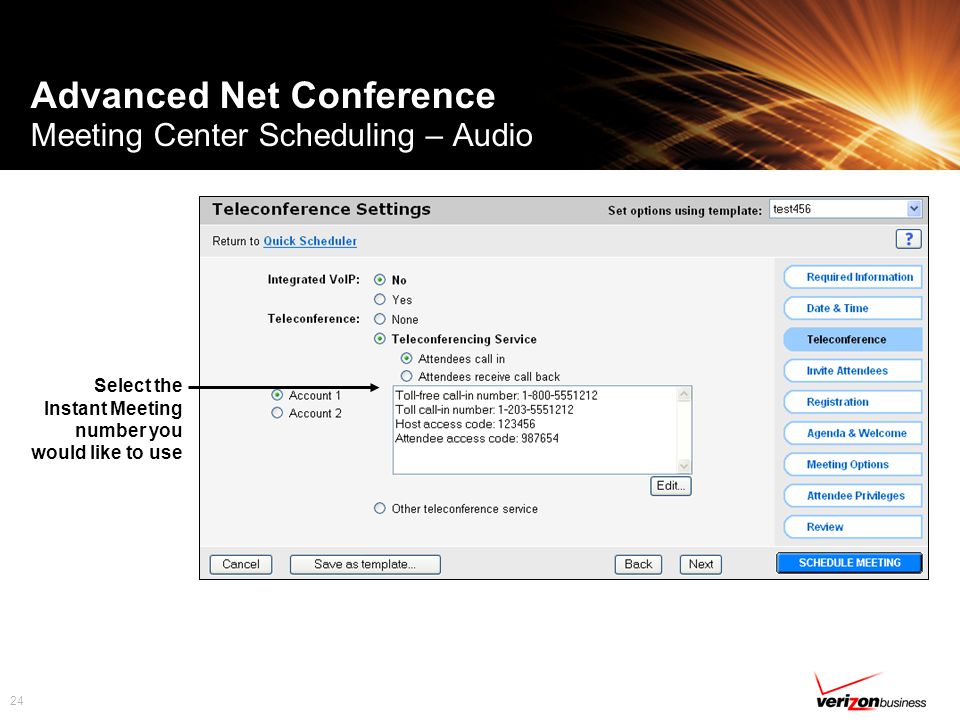Click Host access code: 123456 line
The image size is (960, 720).
pos(465,424)
